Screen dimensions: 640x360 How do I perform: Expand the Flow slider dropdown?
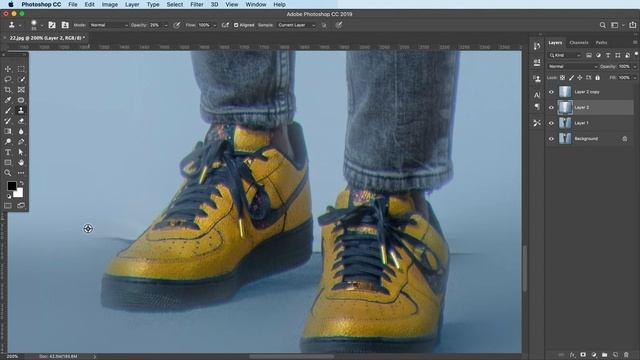click(x=215, y=25)
